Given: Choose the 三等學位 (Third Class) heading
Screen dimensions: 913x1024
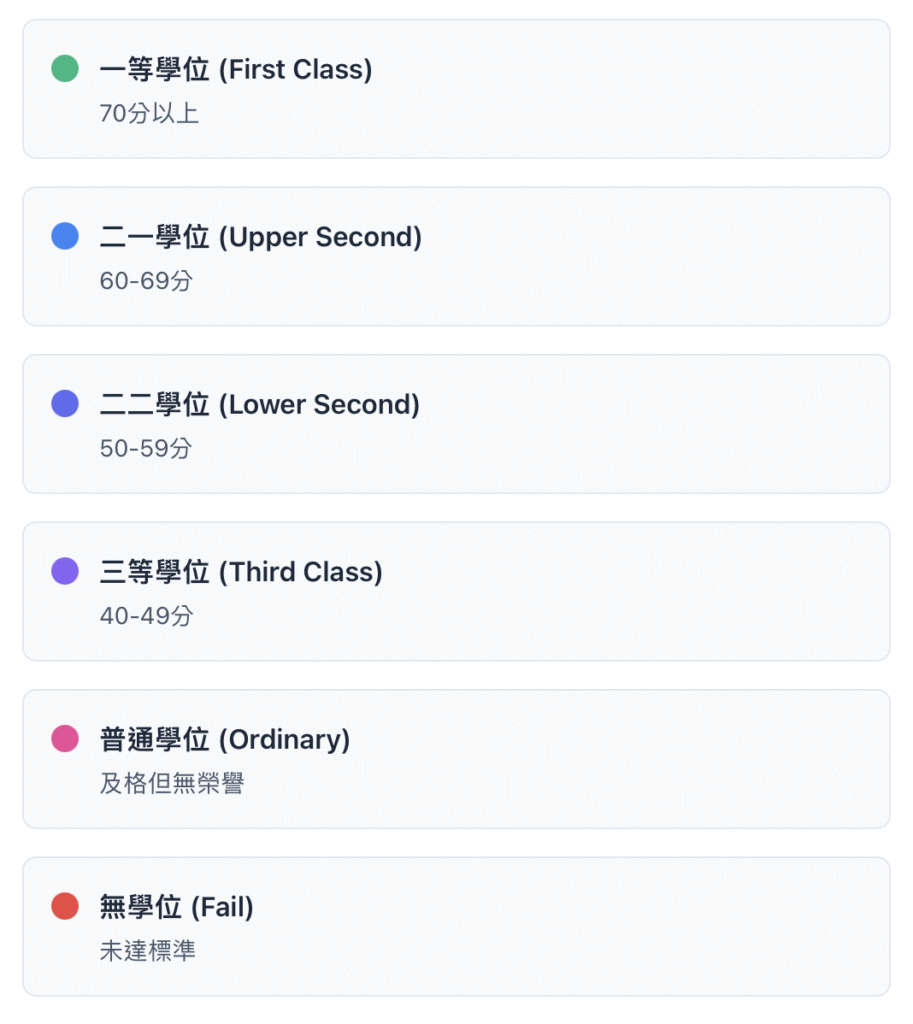Looking at the screenshot, I should (241, 573).
